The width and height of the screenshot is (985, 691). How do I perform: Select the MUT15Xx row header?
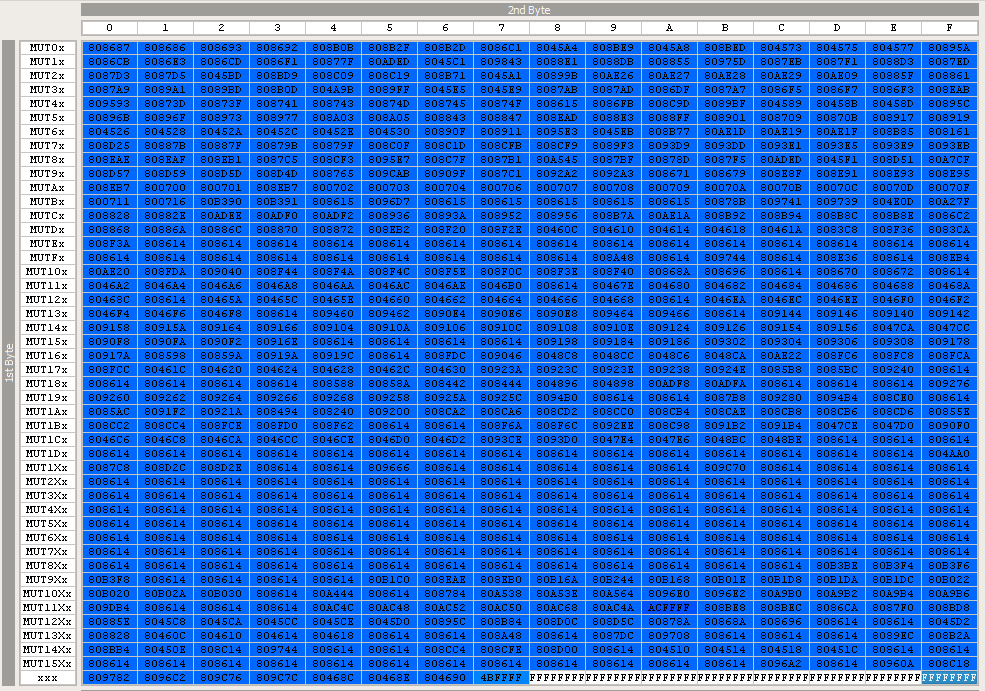pos(47,663)
